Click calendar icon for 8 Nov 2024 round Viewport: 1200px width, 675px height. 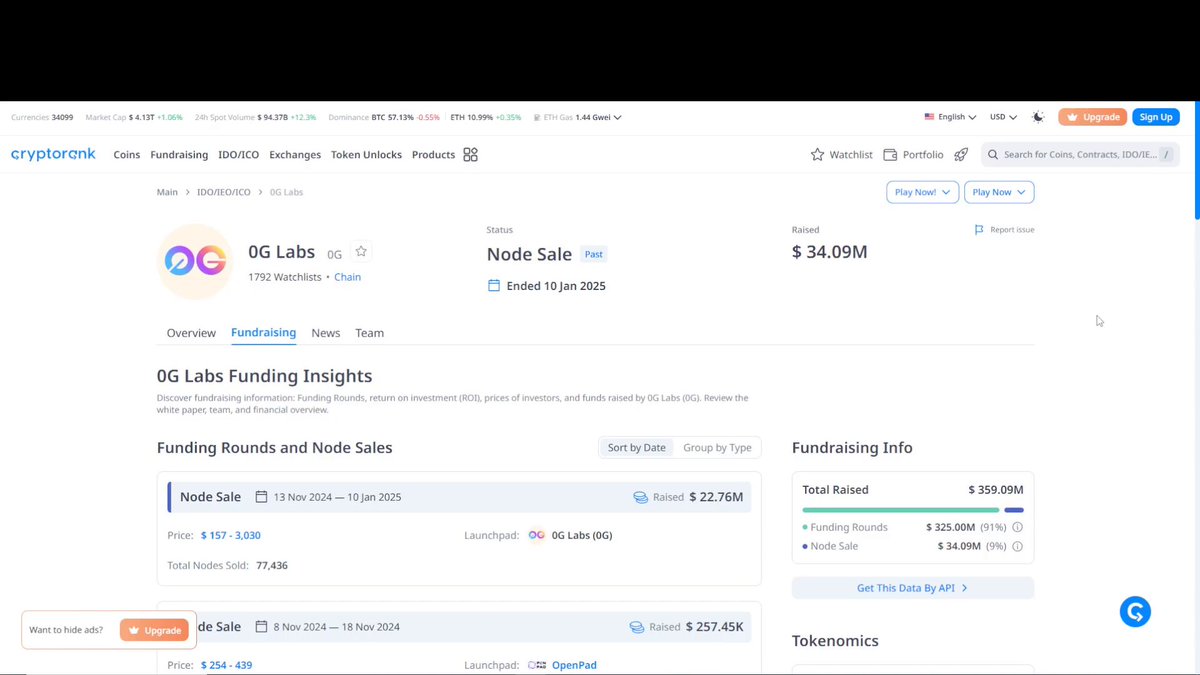tap(262, 627)
